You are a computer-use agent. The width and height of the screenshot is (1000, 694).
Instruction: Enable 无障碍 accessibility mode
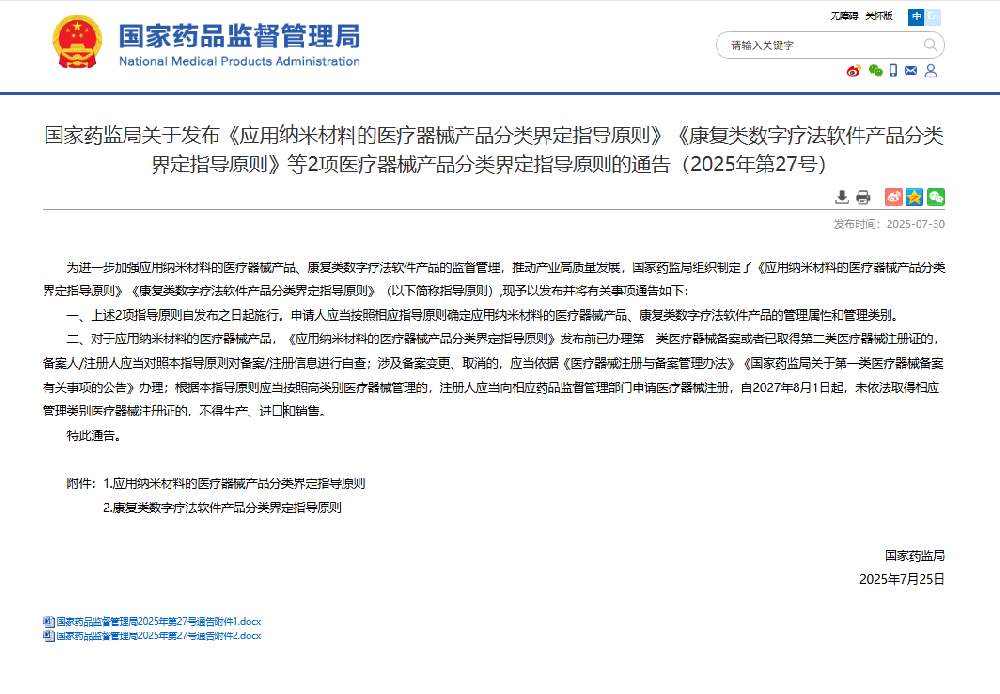(x=844, y=17)
